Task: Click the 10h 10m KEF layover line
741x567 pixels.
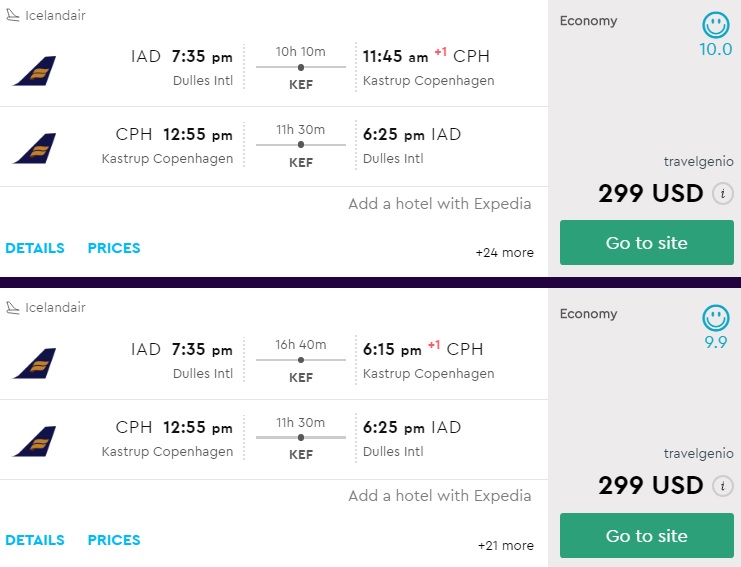Action: [301, 67]
